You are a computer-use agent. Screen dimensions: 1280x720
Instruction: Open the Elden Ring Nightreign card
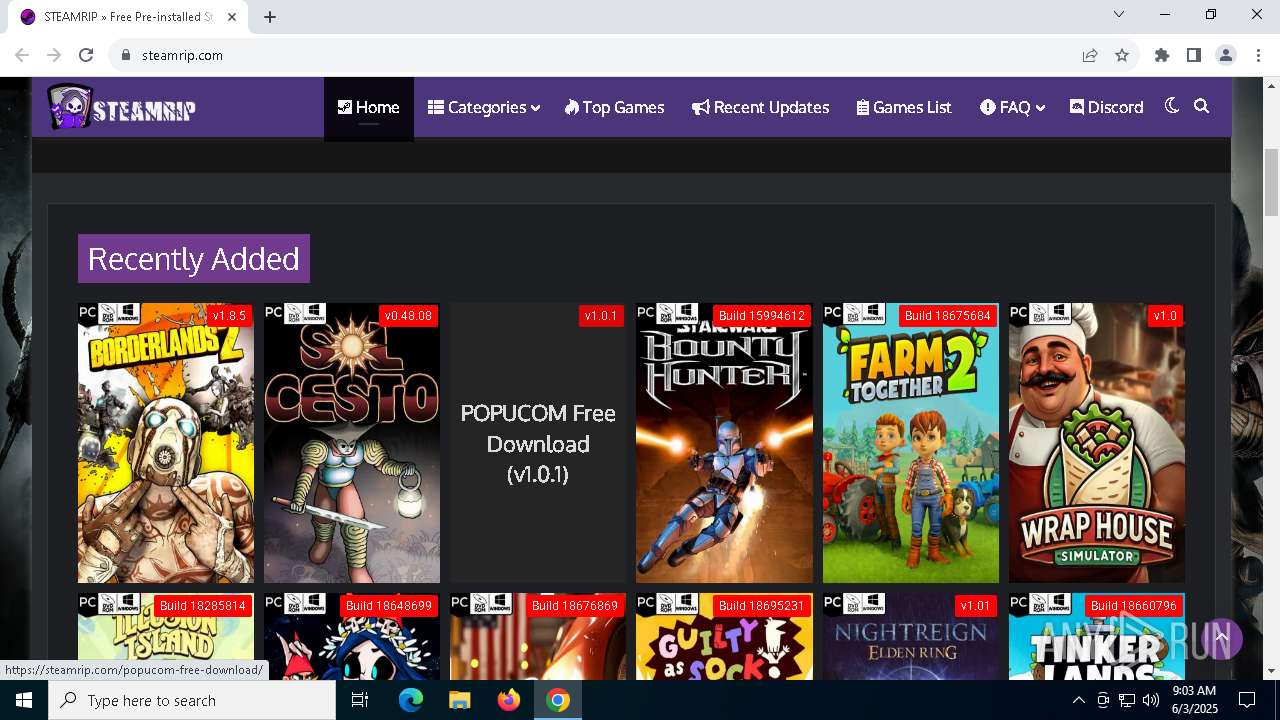[910, 638]
